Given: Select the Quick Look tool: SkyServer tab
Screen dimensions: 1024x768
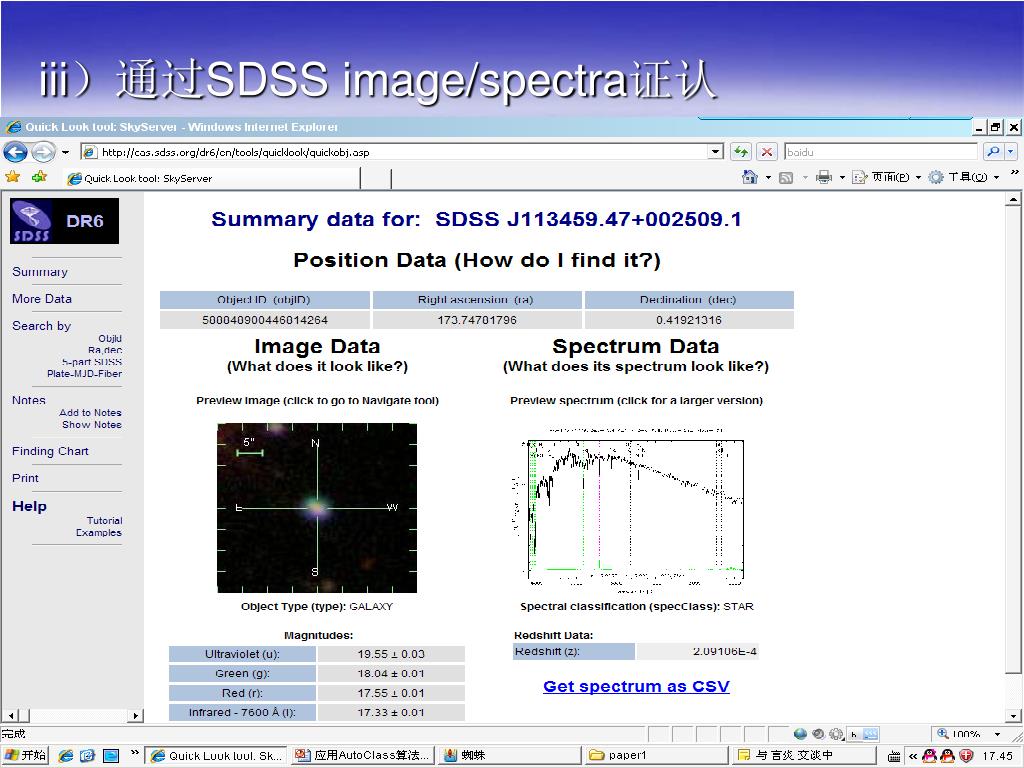Looking at the screenshot, I should (212, 178).
